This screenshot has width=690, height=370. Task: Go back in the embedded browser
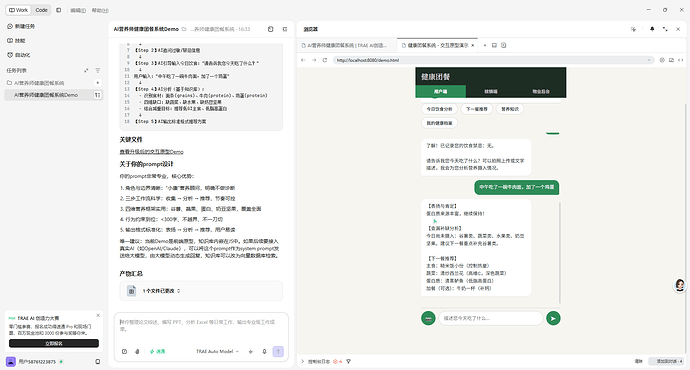coord(303,60)
